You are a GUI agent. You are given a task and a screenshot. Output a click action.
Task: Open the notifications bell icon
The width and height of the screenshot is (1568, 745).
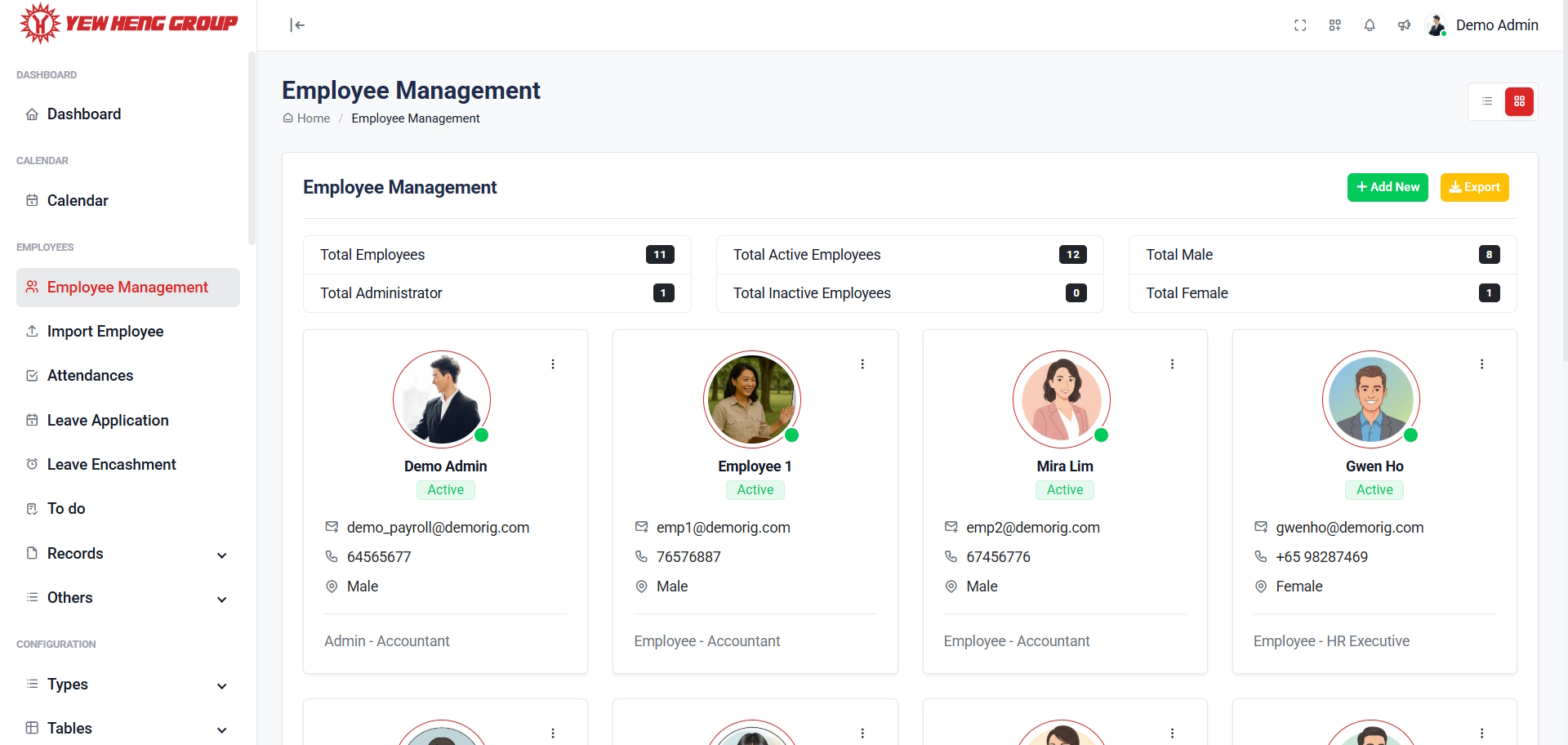pos(1370,25)
